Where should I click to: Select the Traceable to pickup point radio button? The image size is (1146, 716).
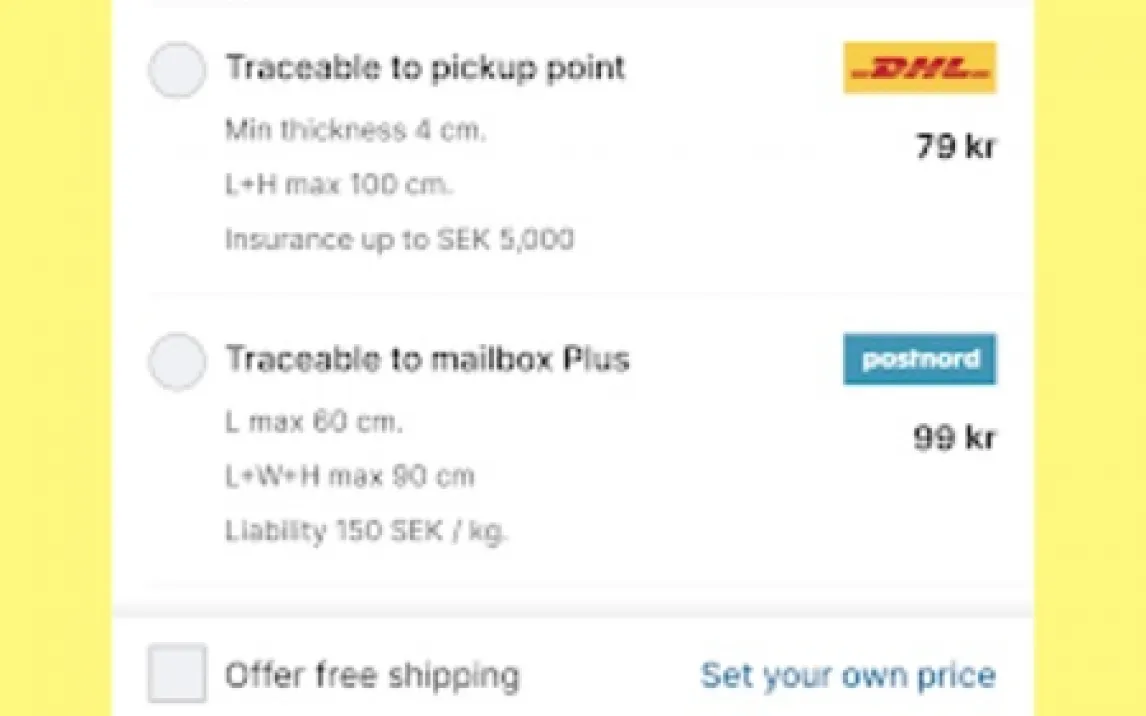177,70
